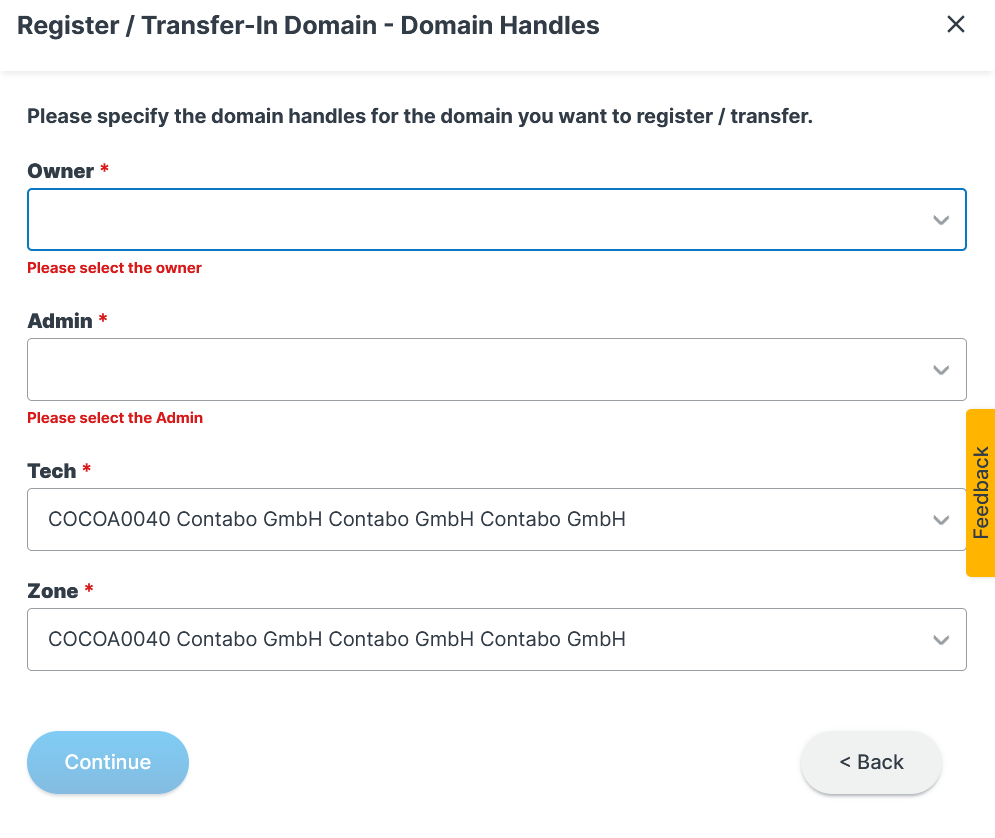Image resolution: width=995 pixels, height=838 pixels.
Task: Click the Tech field label
Action: tap(52, 471)
